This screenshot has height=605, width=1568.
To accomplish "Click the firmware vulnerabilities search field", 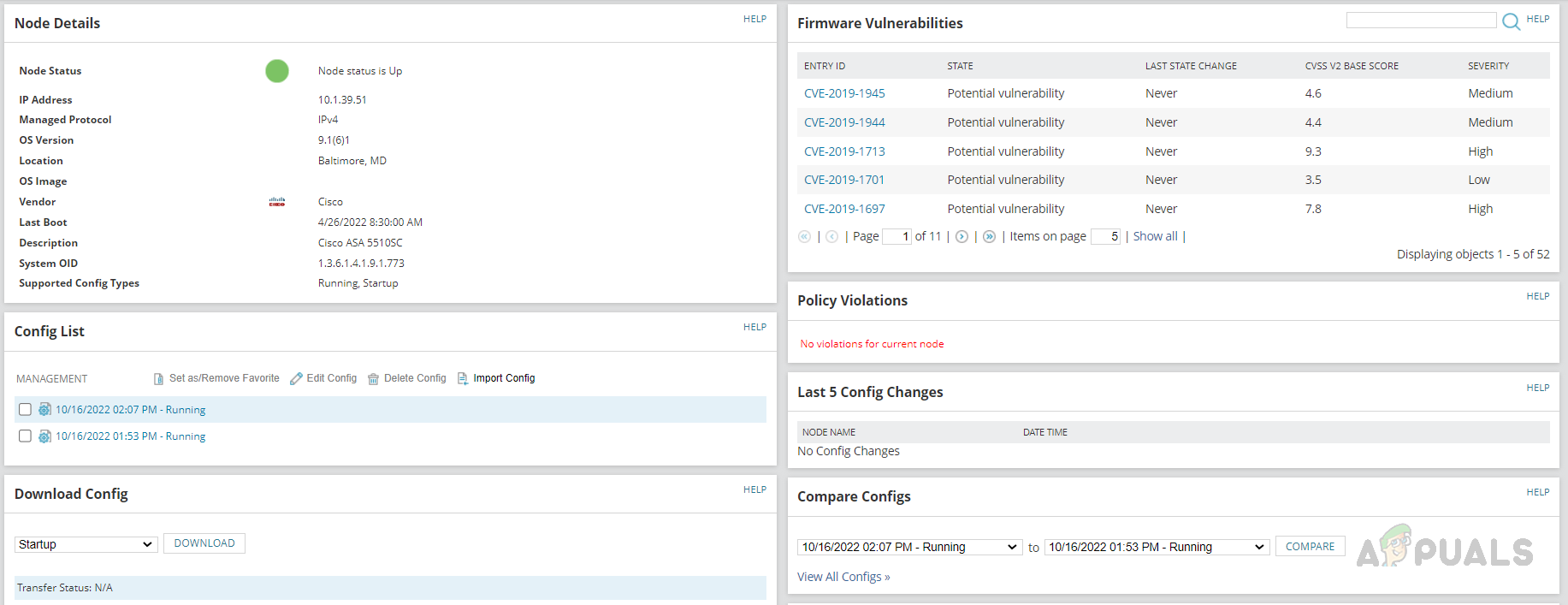I will coord(1421,21).
